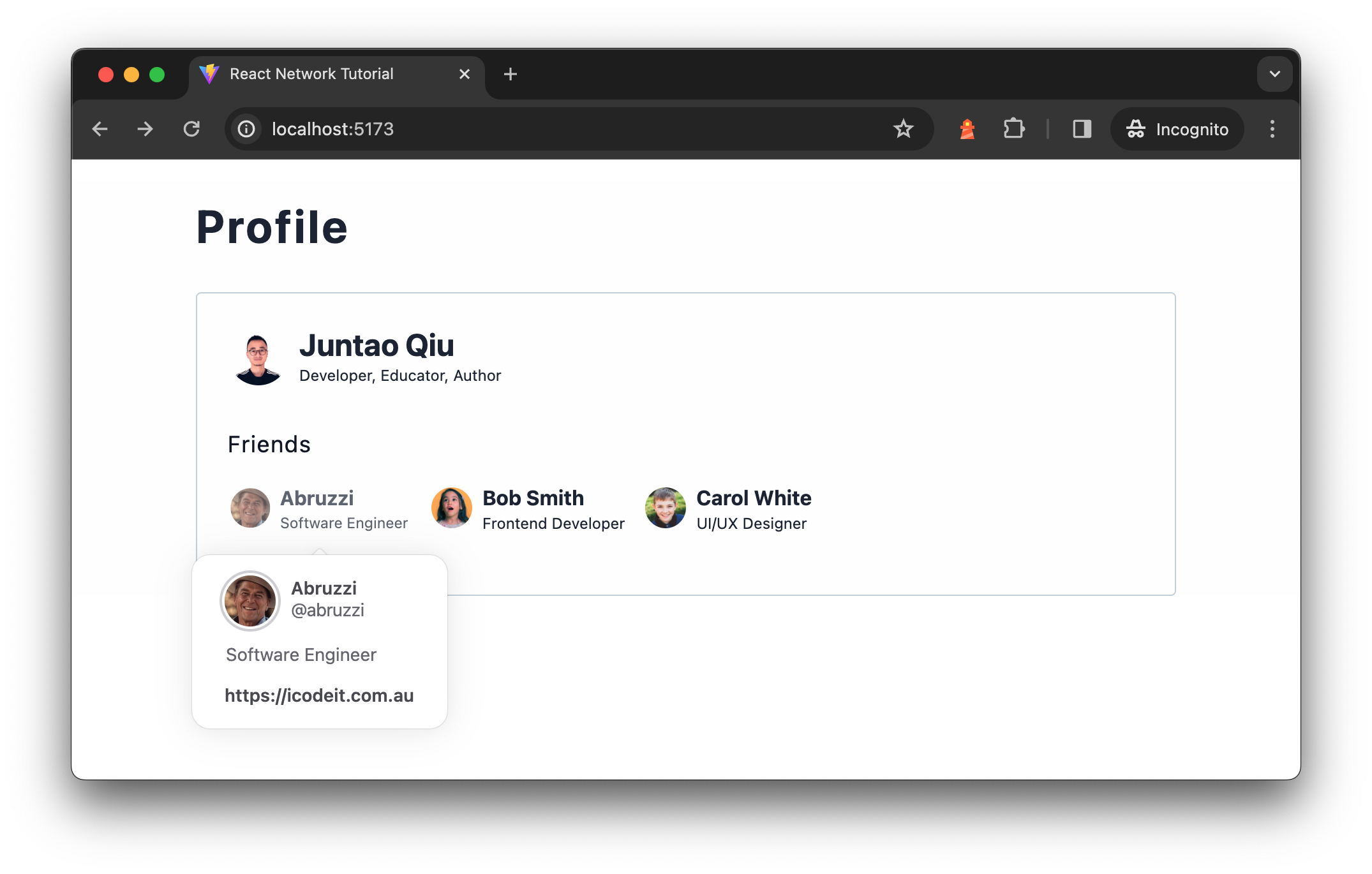This screenshot has width=1372, height=874.
Task: Open the https://icodeit.com.au link in popover
Action: [x=319, y=696]
